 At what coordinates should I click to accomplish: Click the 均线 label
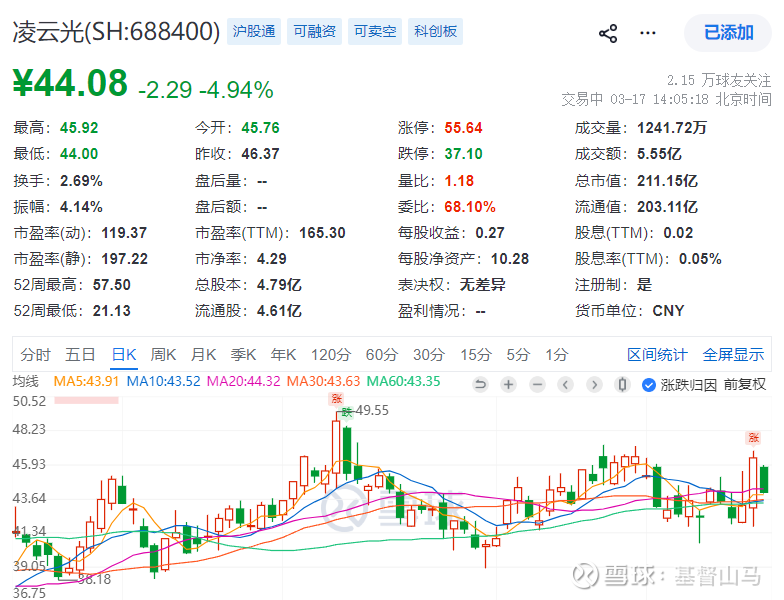pyautogui.click(x=26, y=382)
